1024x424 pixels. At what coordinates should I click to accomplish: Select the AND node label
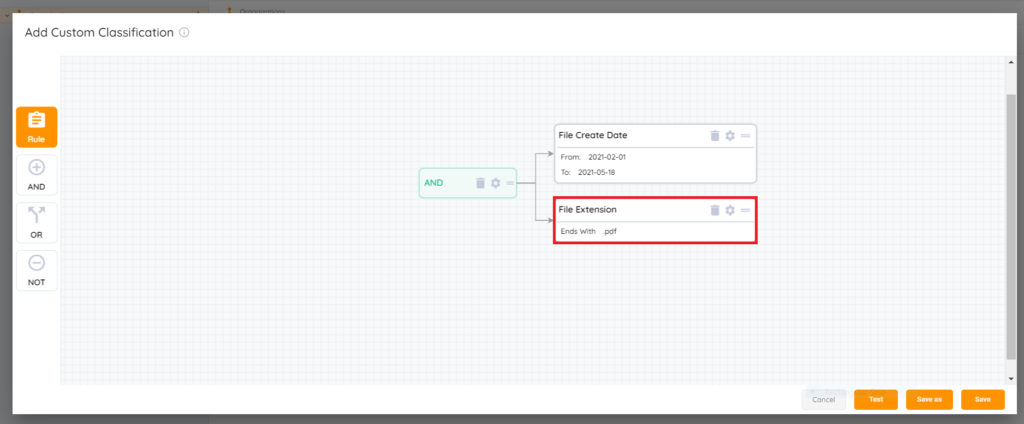434,183
